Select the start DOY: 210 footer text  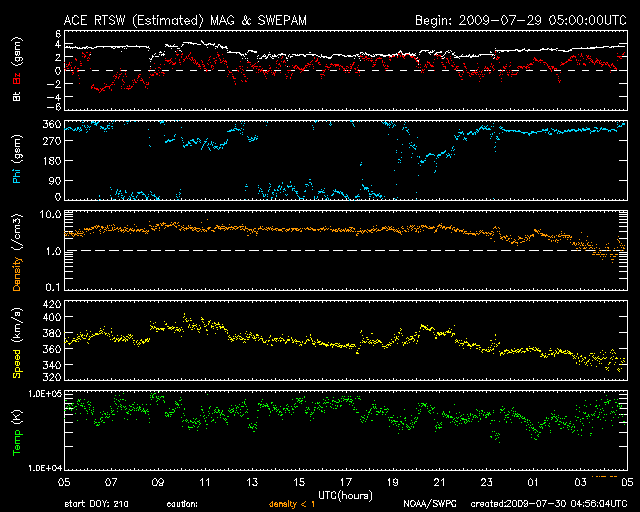(96, 504)
